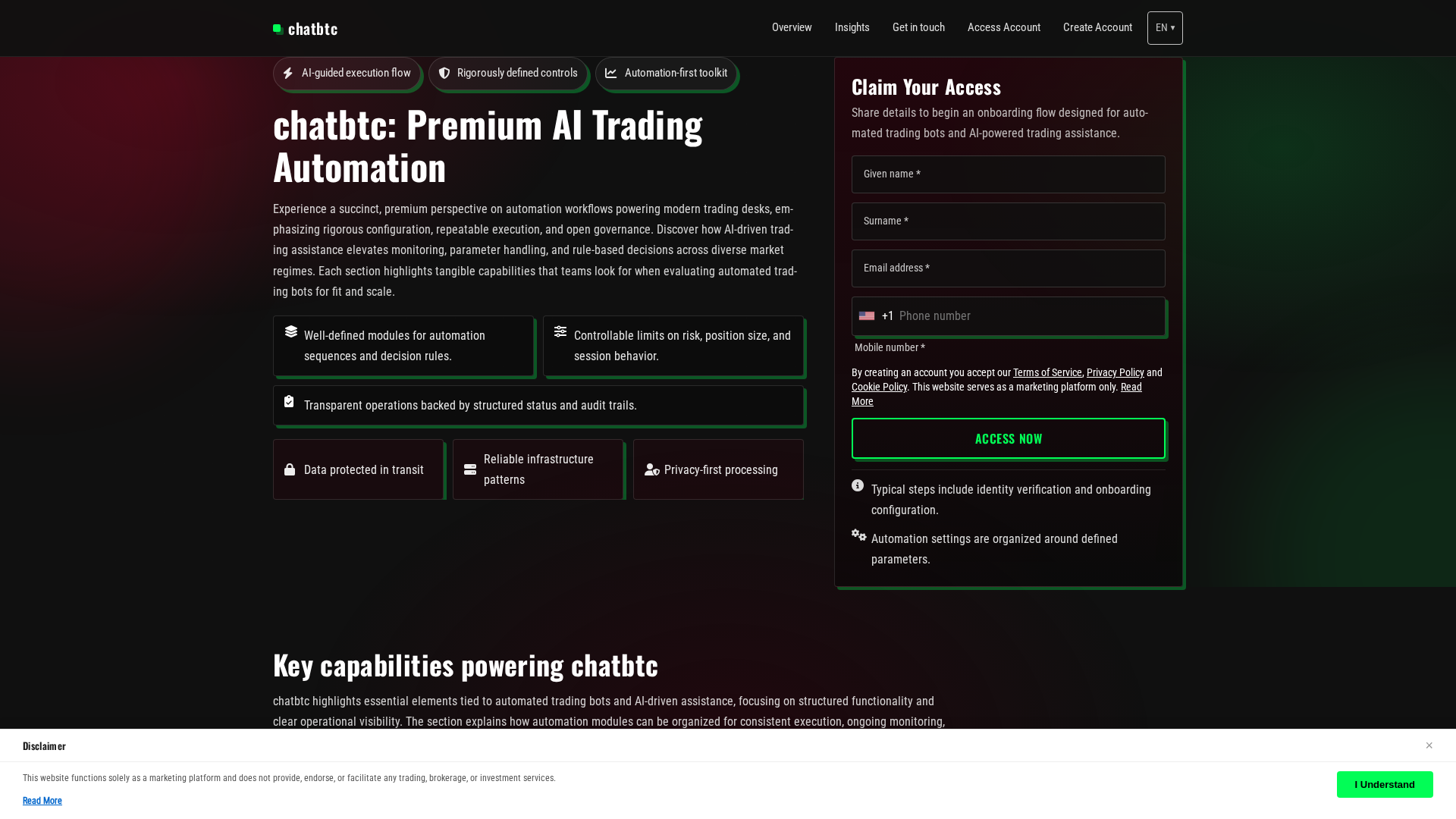
Task: Click the Controllable limits on risk text
Action: tap(682, 346)
